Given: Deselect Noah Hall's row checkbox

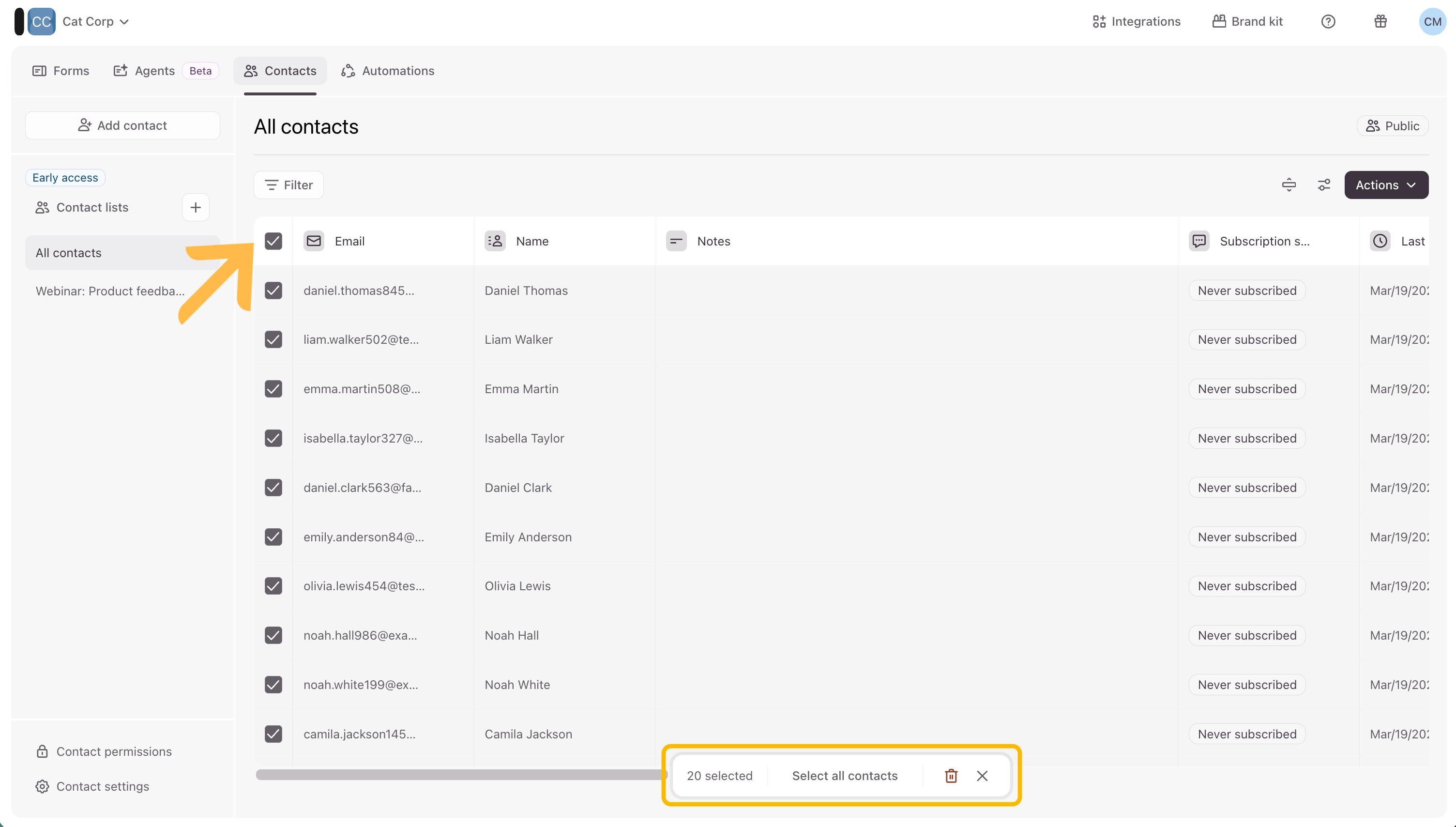Looking at the screenshot, I should click(273, 635).
